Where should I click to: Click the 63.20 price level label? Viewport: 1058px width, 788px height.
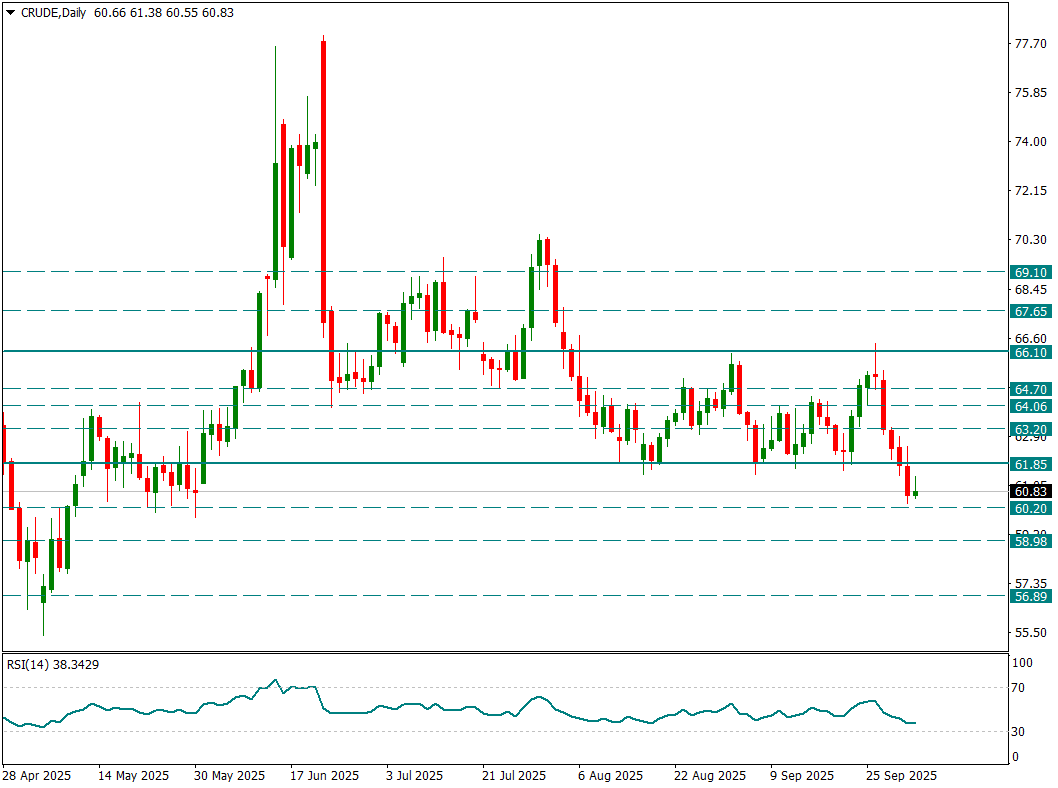[1029, 428]
